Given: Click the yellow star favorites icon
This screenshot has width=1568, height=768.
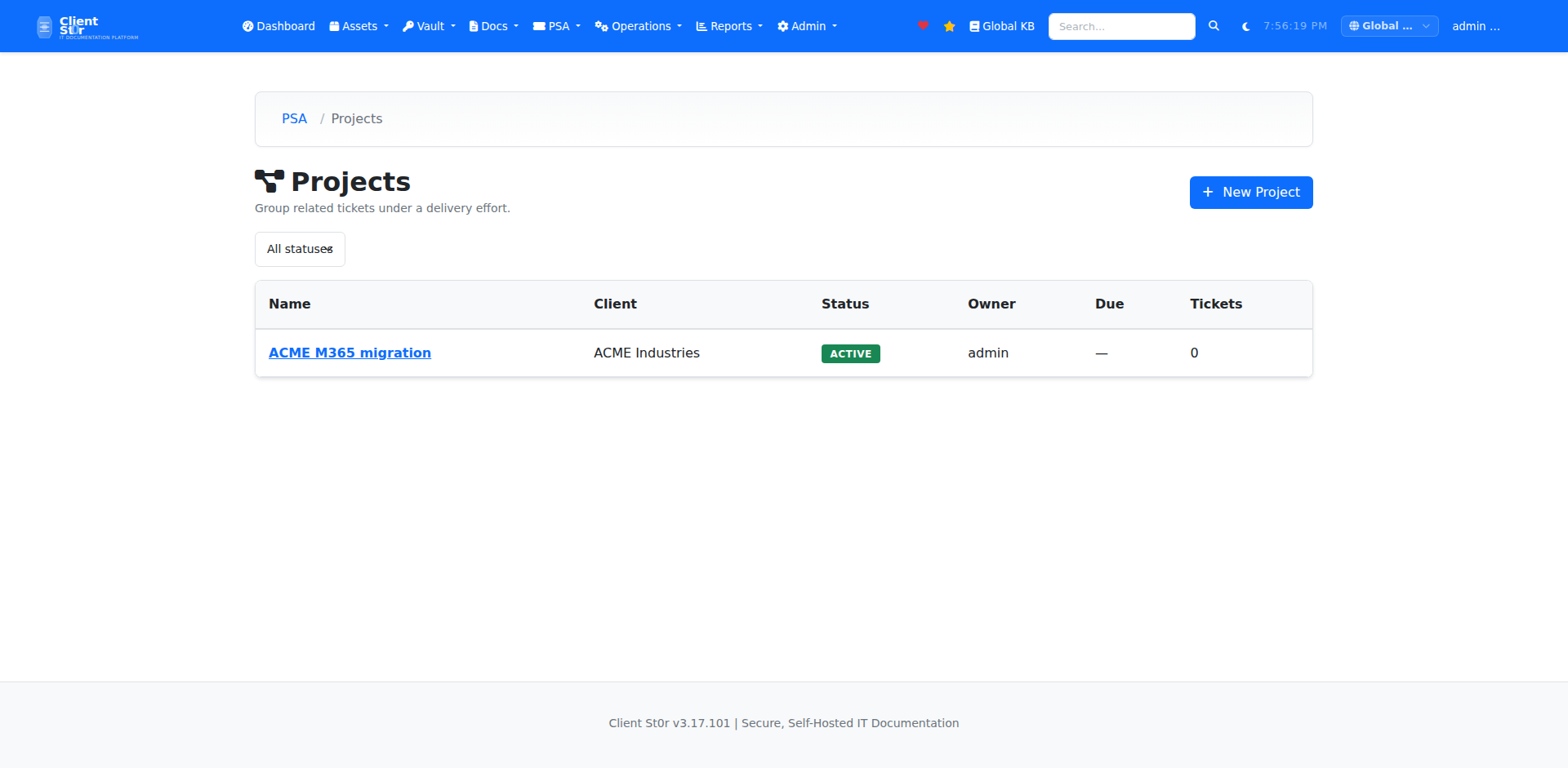Looking at the screenshot, I should pyautogui.click(x=949, y=26).
